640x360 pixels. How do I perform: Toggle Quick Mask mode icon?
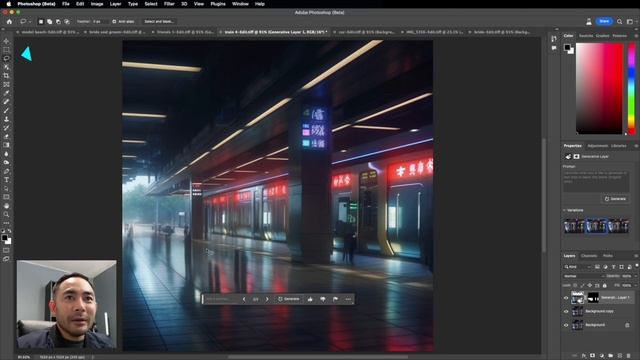(x=6, y=250)
